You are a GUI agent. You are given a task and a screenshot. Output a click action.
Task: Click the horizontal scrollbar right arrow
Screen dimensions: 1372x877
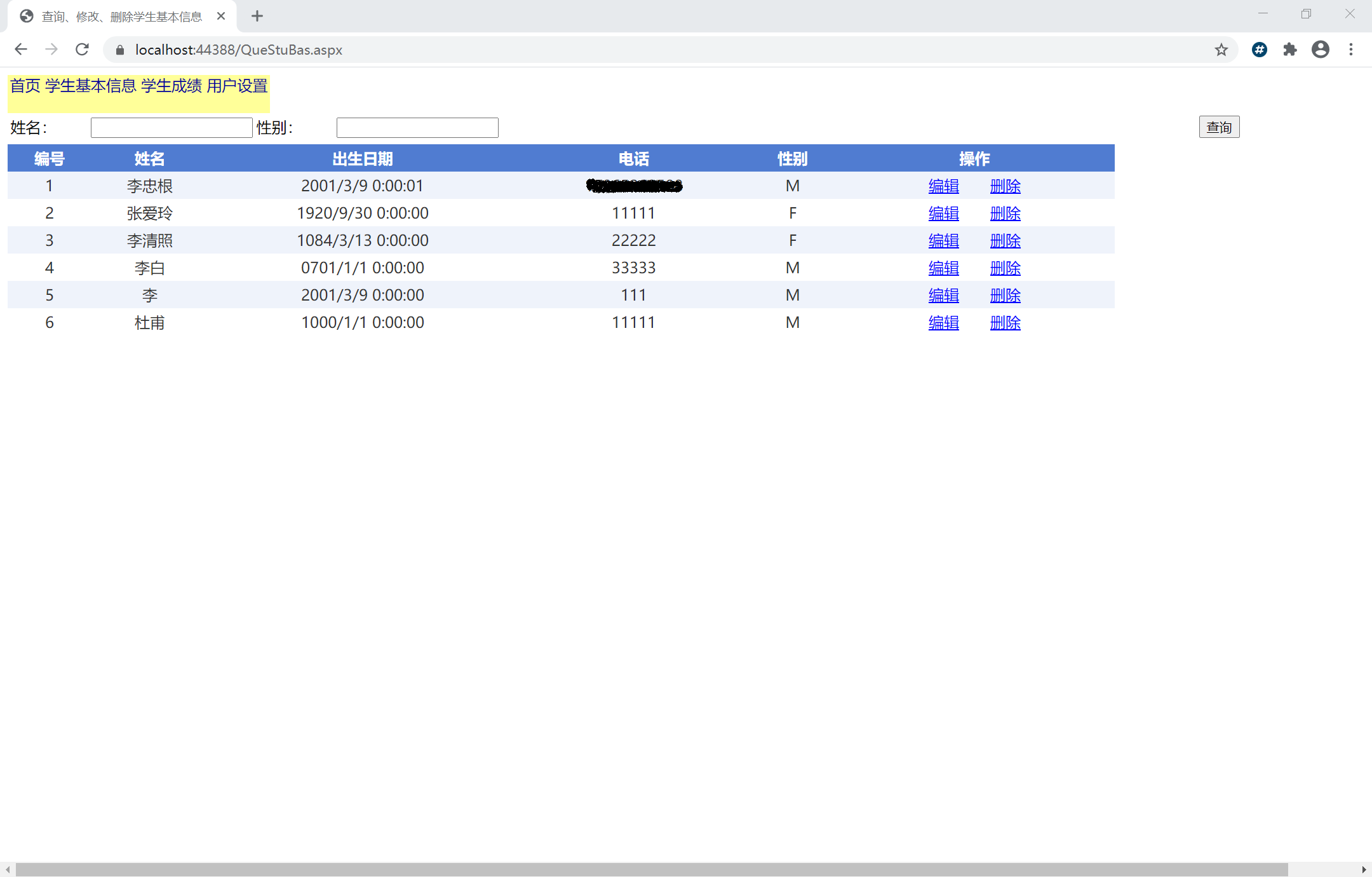click(x=1364, y=869)
